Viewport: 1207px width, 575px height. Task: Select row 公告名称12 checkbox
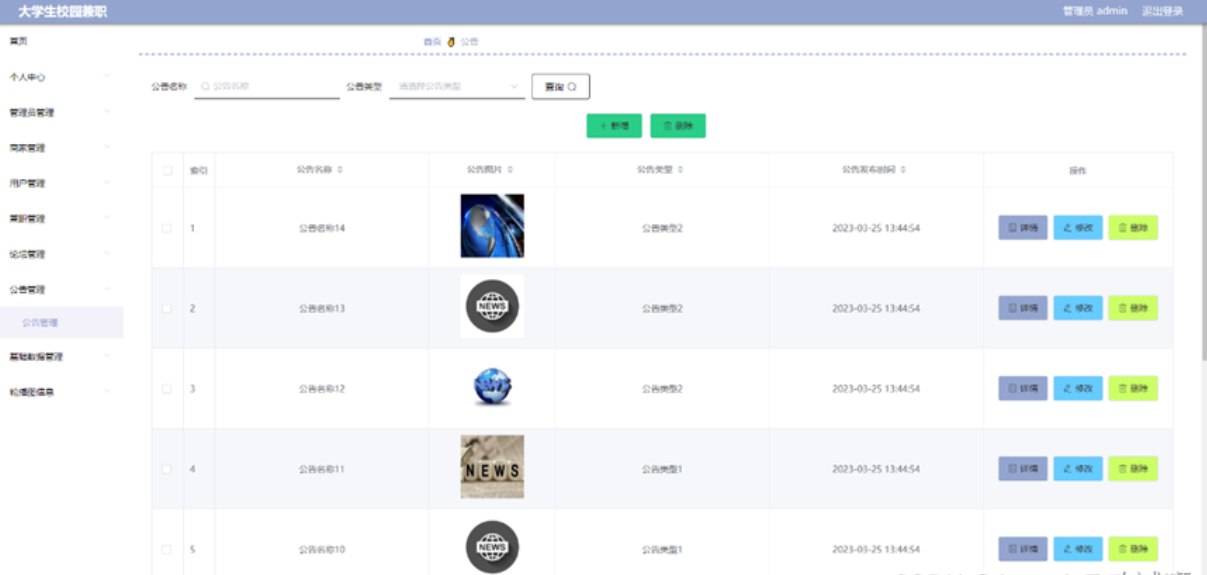coord(167,388)
